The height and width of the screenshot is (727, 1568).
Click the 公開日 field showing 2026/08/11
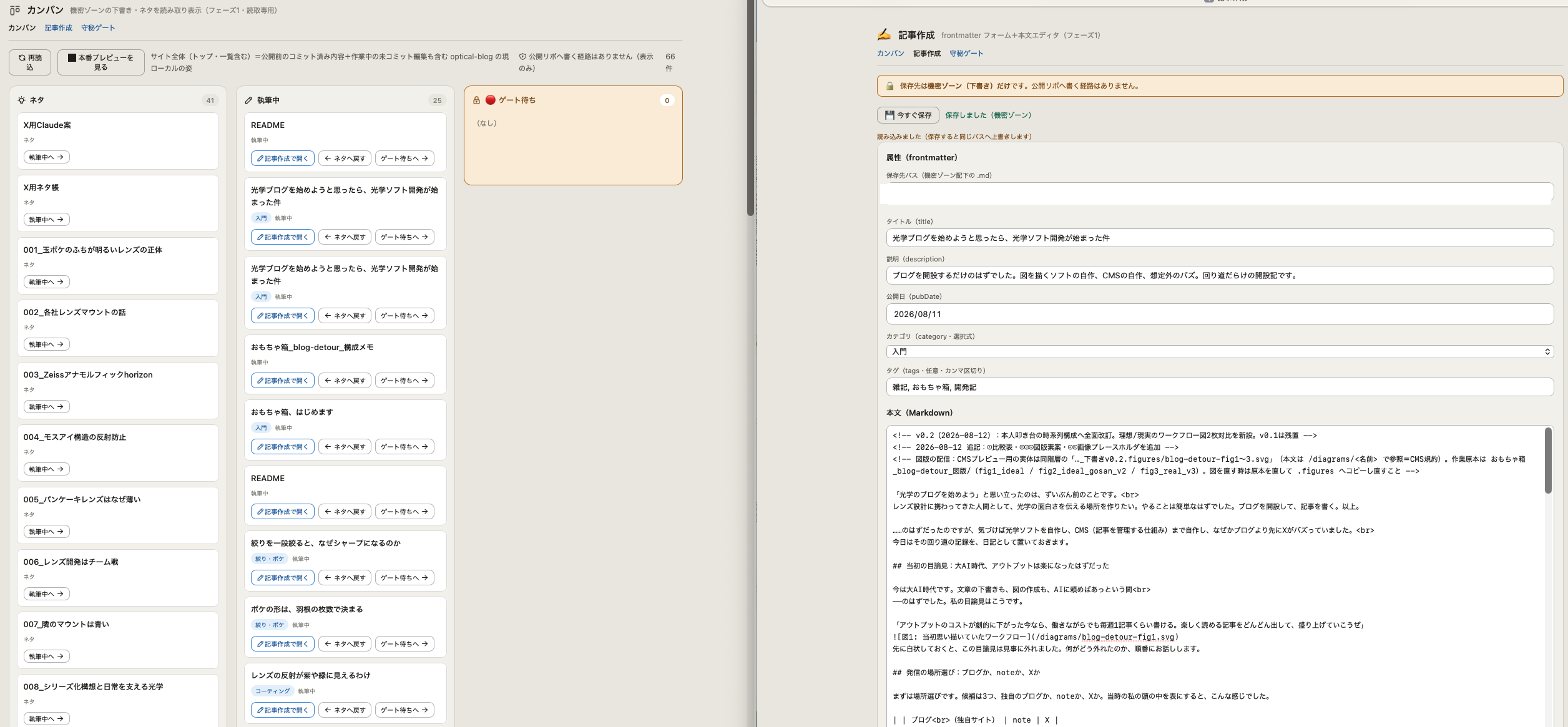click(x=1220, y=314)
